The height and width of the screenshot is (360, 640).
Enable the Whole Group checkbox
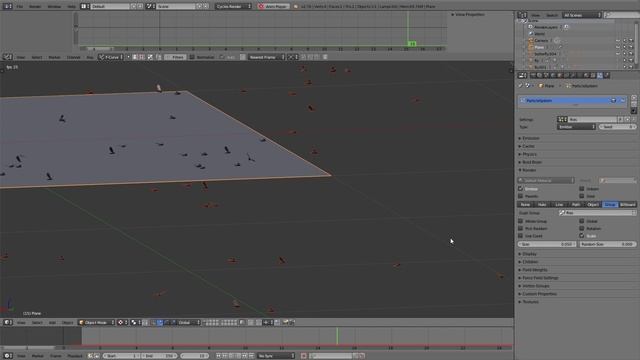click(x=520, y=221)
